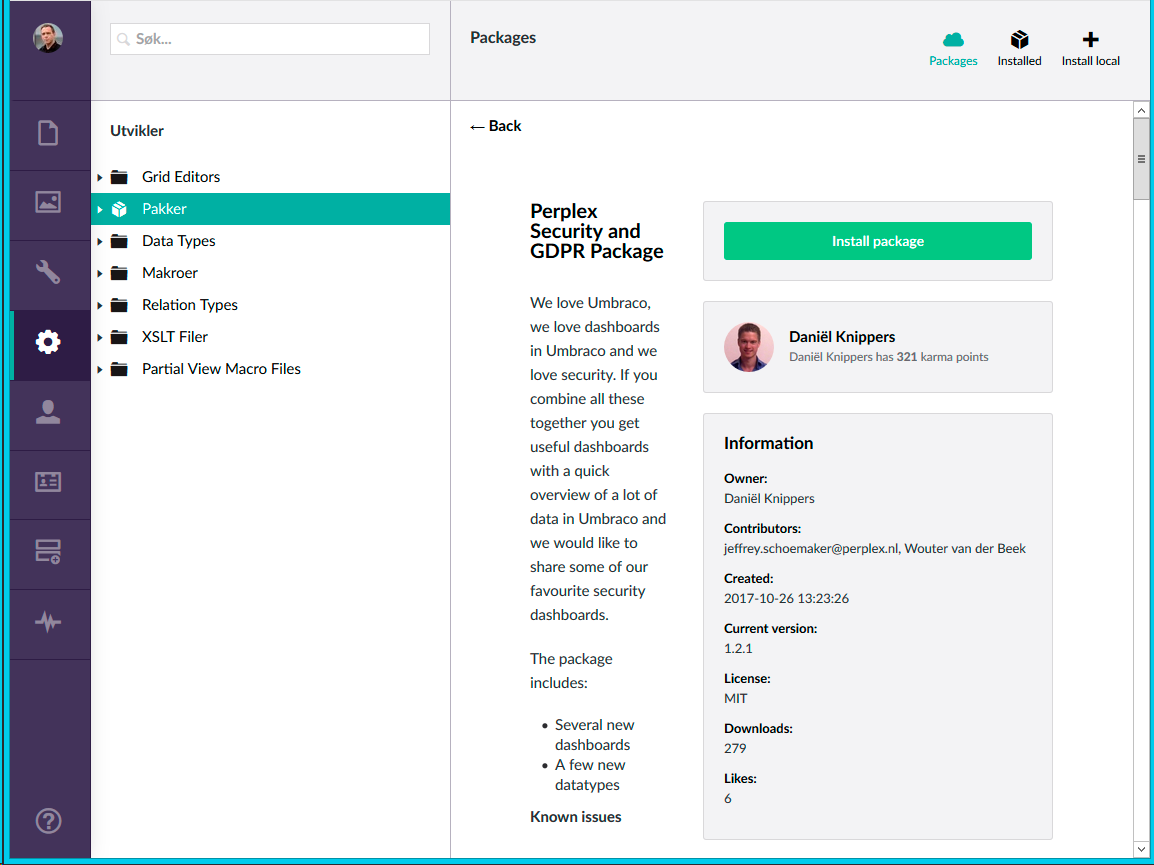This screenshot has height=865, width=1154.
Task: Open the Content section document icon
Action: (x=48, y=133)
